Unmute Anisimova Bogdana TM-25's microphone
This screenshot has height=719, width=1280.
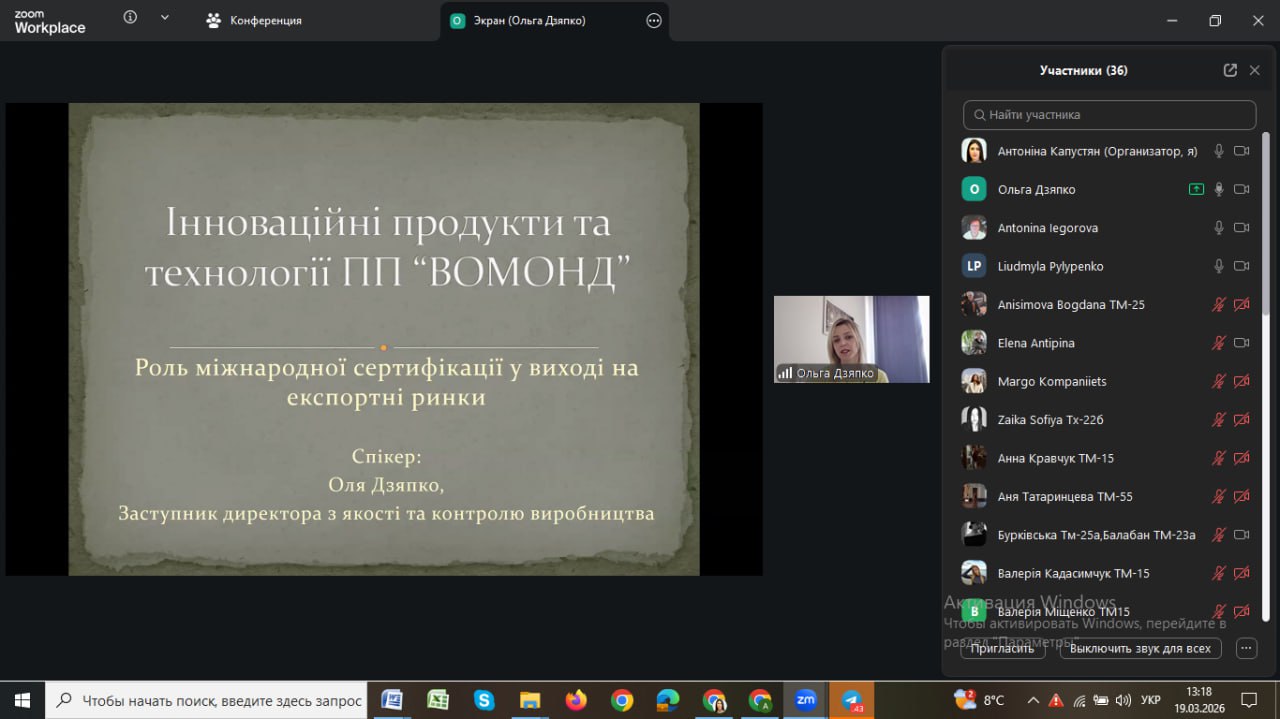[x=1218, y=305]
